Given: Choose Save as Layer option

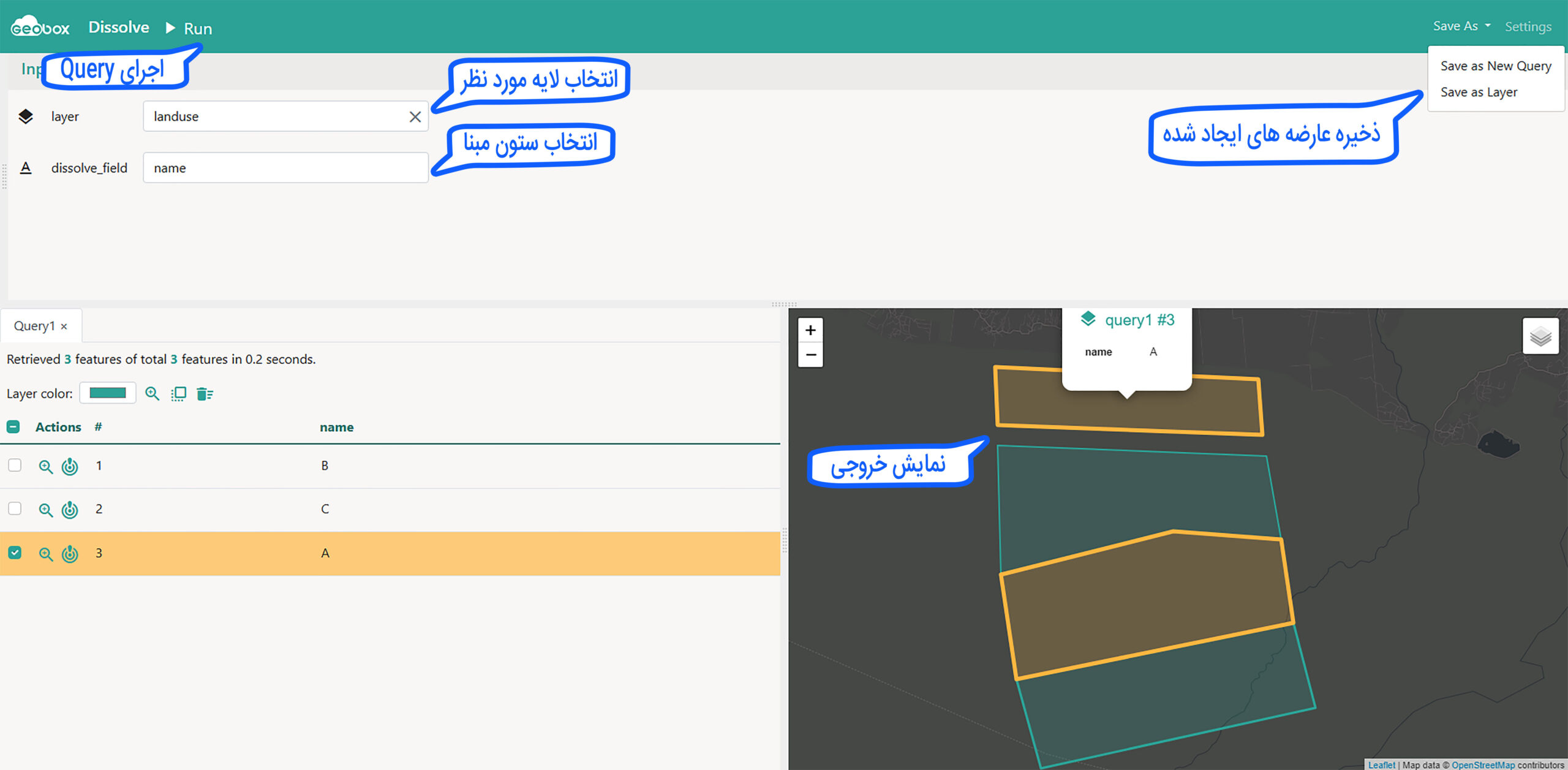Looking at the screenshot, I should 1479,92.
